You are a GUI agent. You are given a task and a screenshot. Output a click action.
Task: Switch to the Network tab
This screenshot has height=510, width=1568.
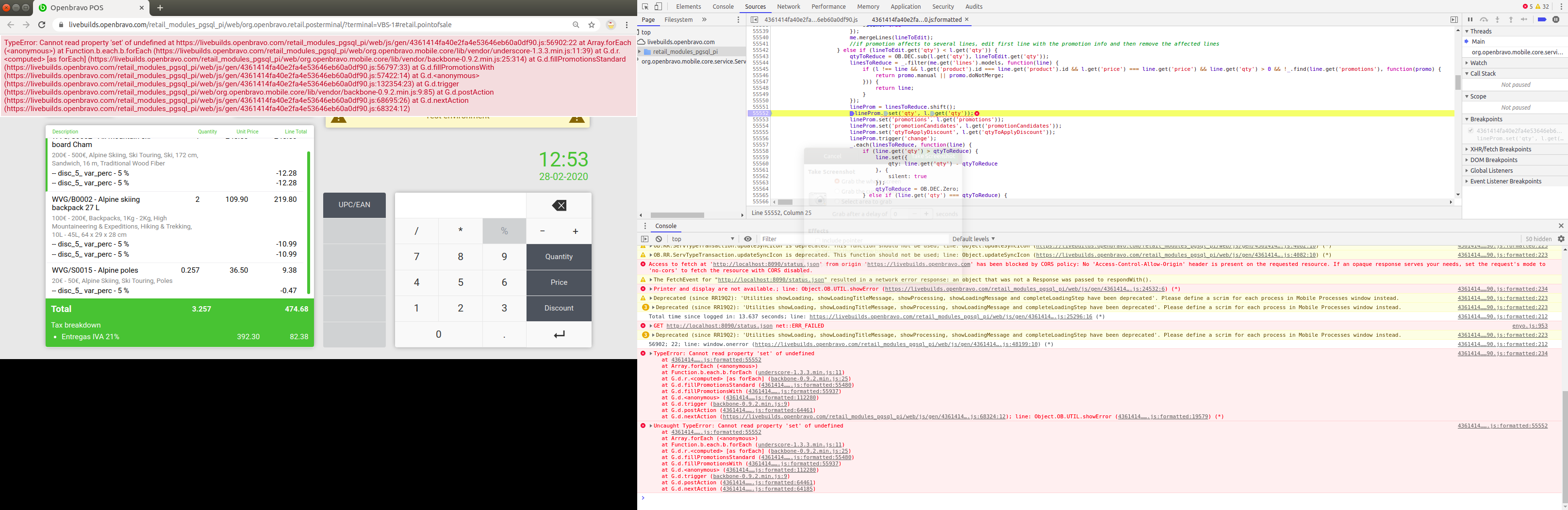788,7
